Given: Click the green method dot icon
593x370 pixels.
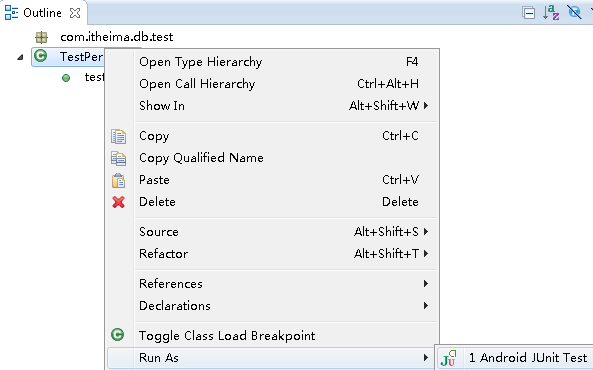Looking at the screenshot, I should click(x=66, y=78).
